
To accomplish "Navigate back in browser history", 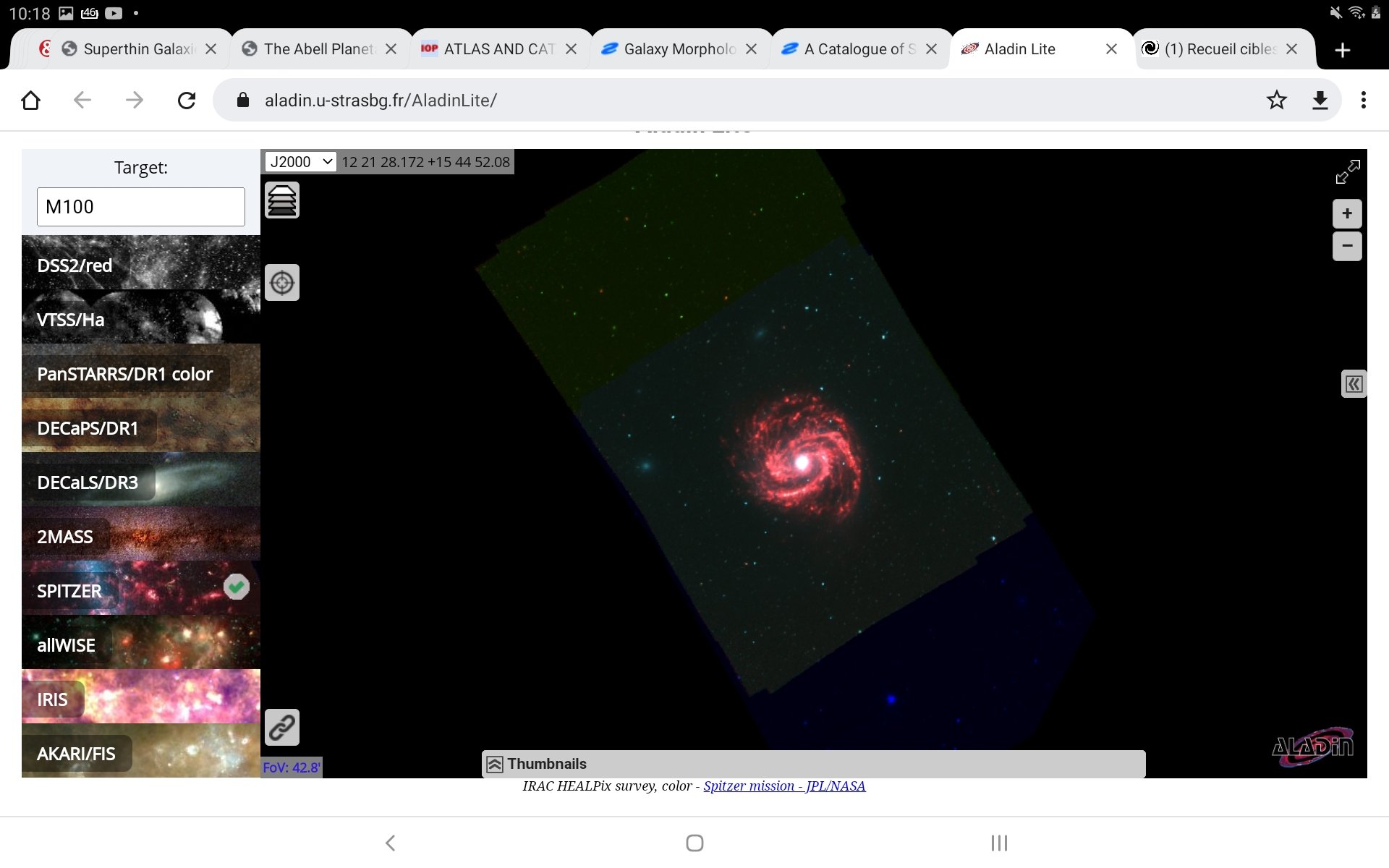I will tap(82, 100).
